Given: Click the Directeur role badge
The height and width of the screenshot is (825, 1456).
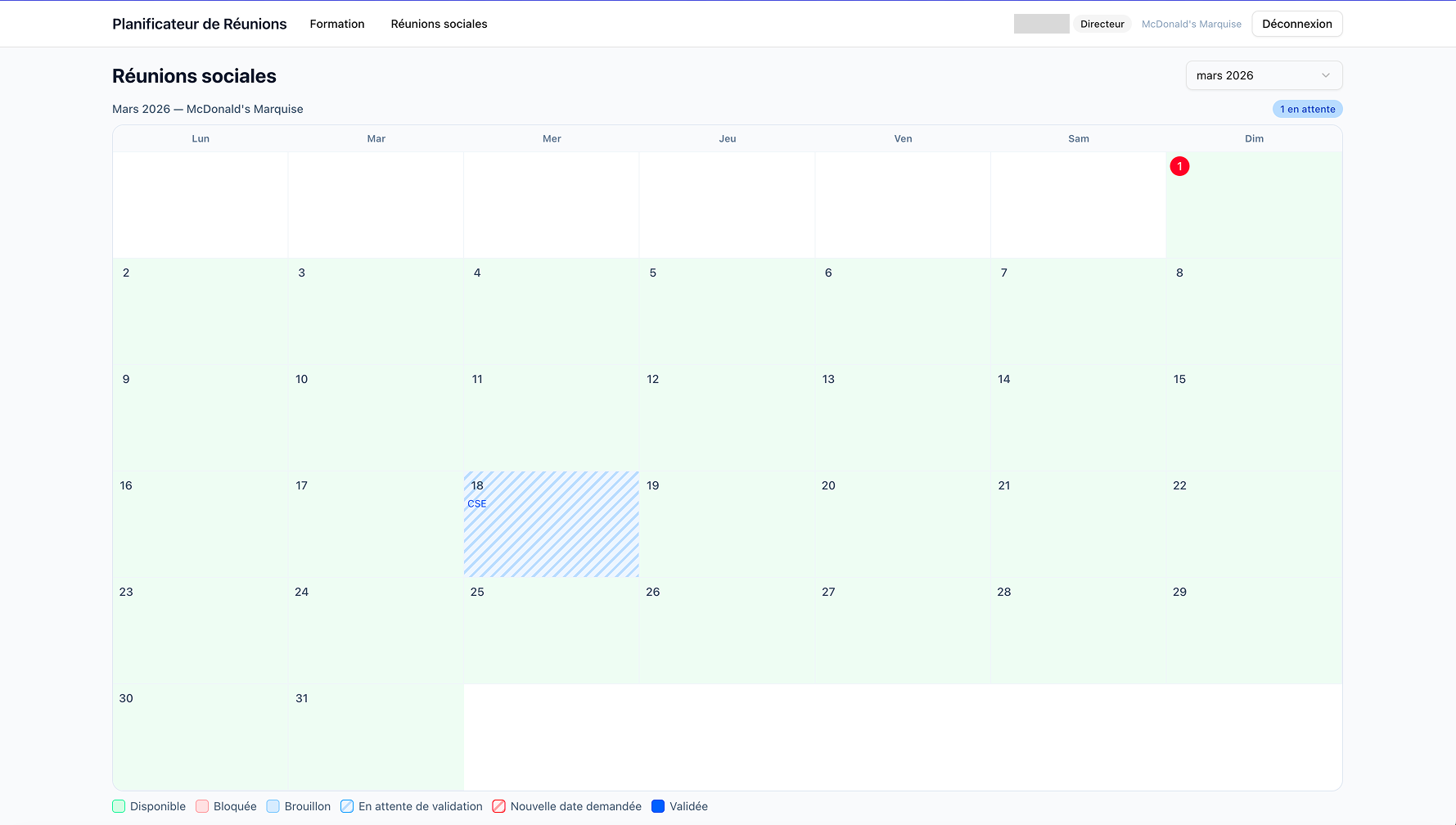Looking at the screenshot, I should 1102,24.
